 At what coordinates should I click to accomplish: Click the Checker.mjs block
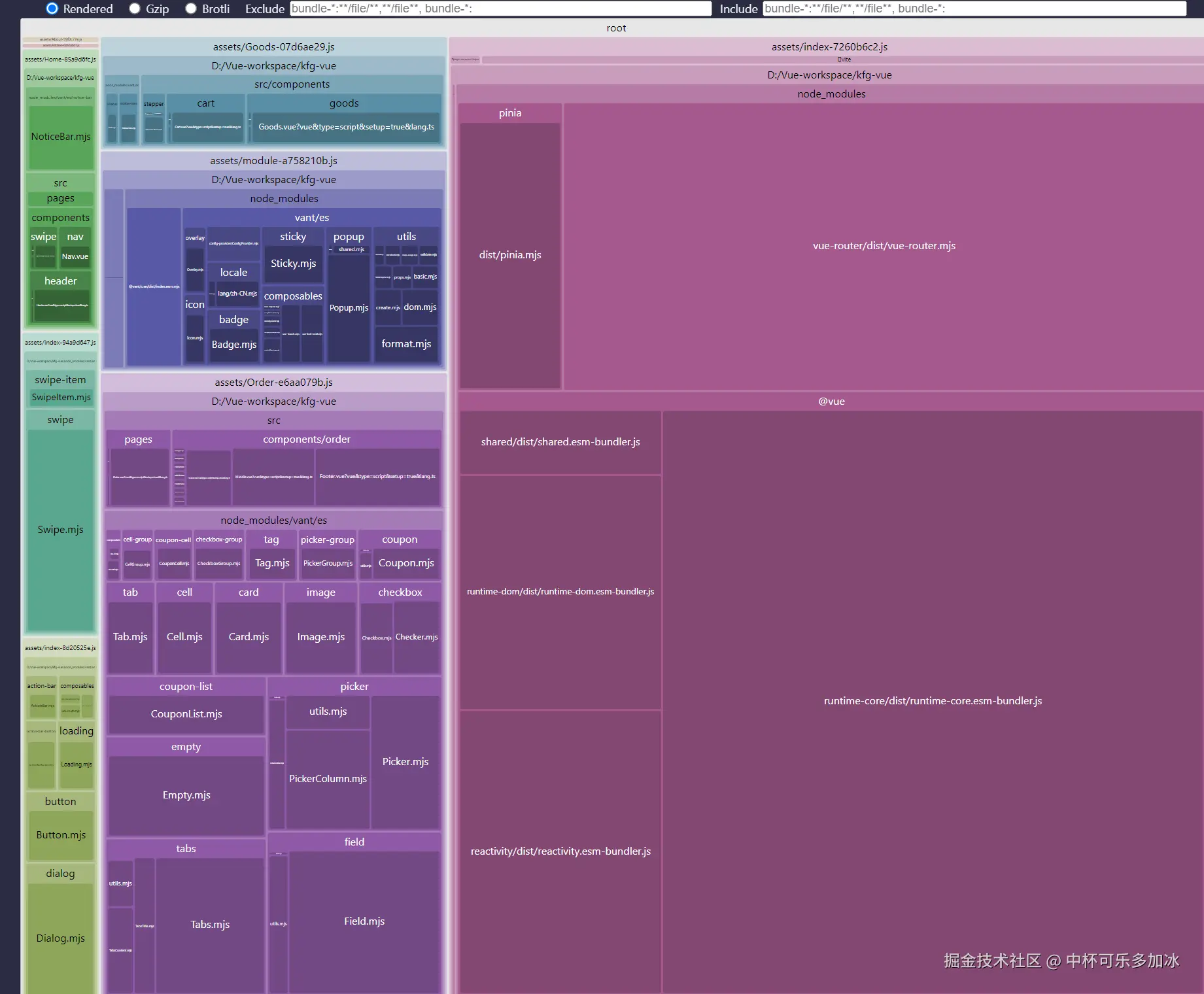pyautogui.click(x=417, y=637)
